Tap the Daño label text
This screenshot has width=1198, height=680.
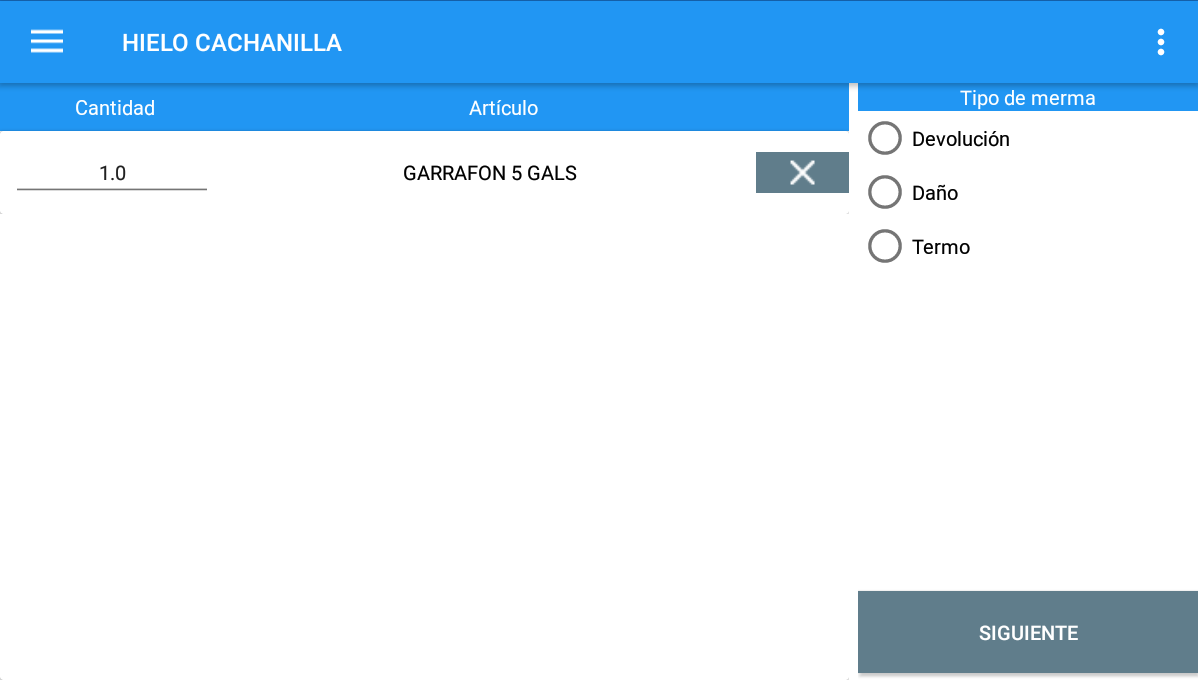(x=935, y=193)
